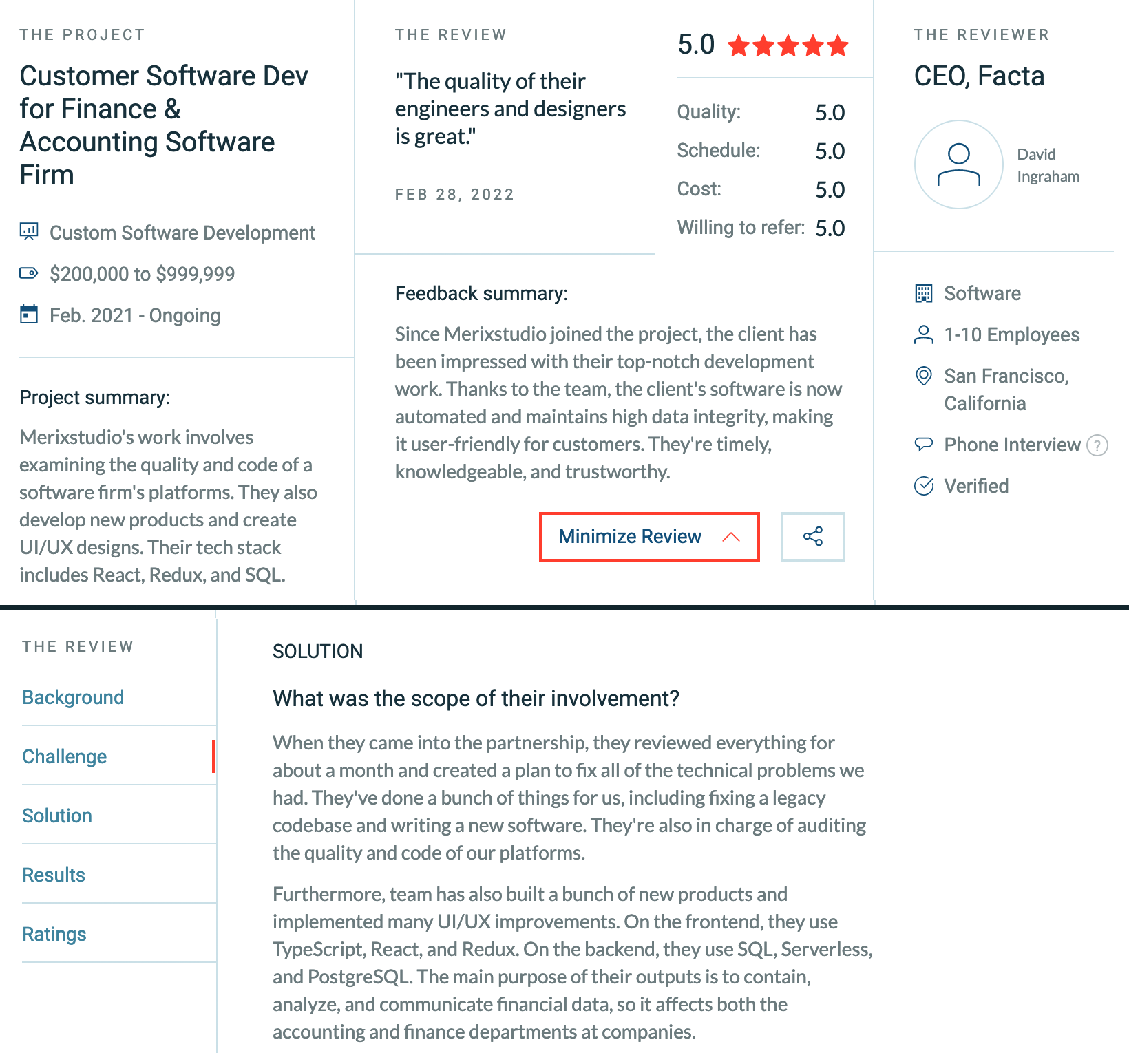This screenshot has width=1129, height=1064.
Task: Open the share review options
Action: 812,537
